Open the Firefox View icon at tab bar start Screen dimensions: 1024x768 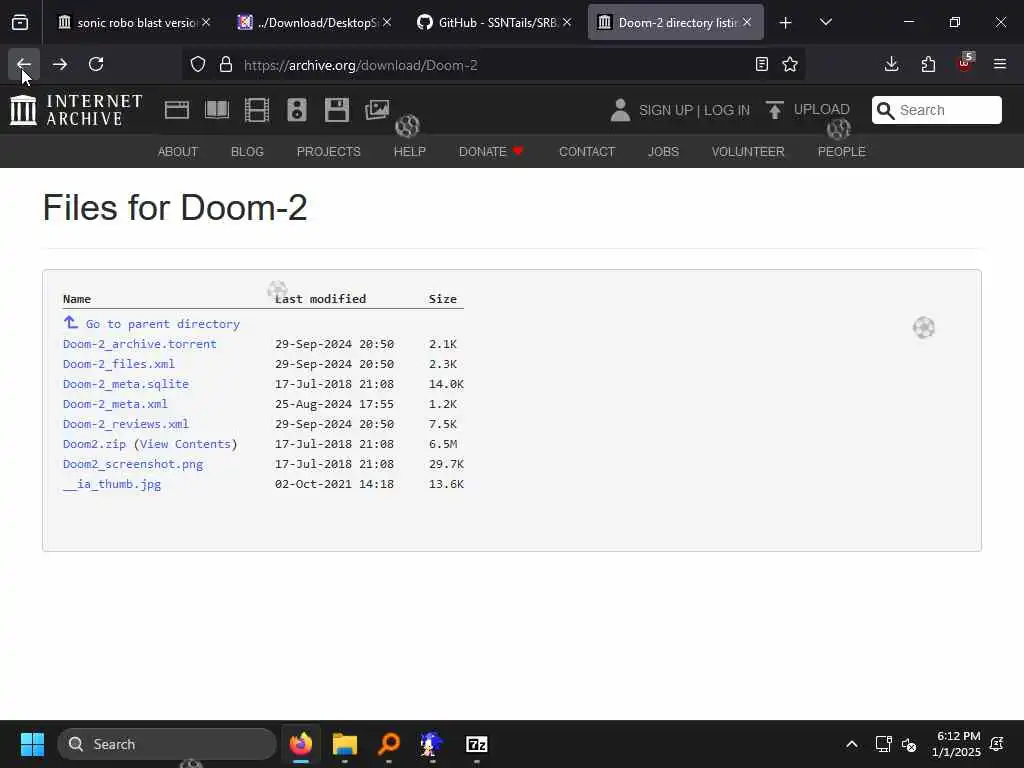[x=20, y=23]
